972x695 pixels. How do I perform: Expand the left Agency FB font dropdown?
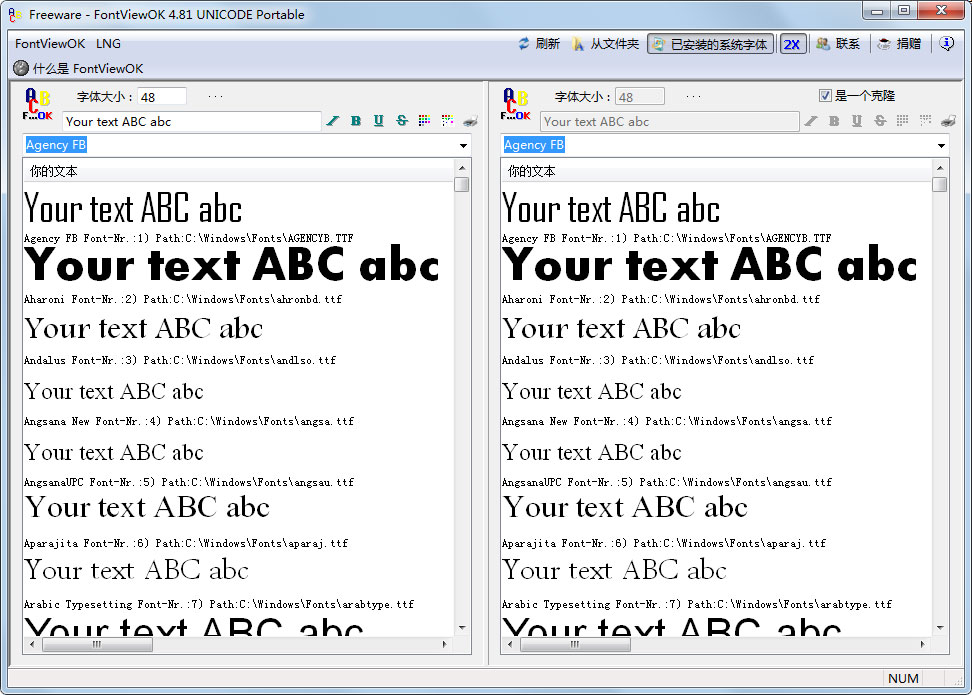click(463, 146)
